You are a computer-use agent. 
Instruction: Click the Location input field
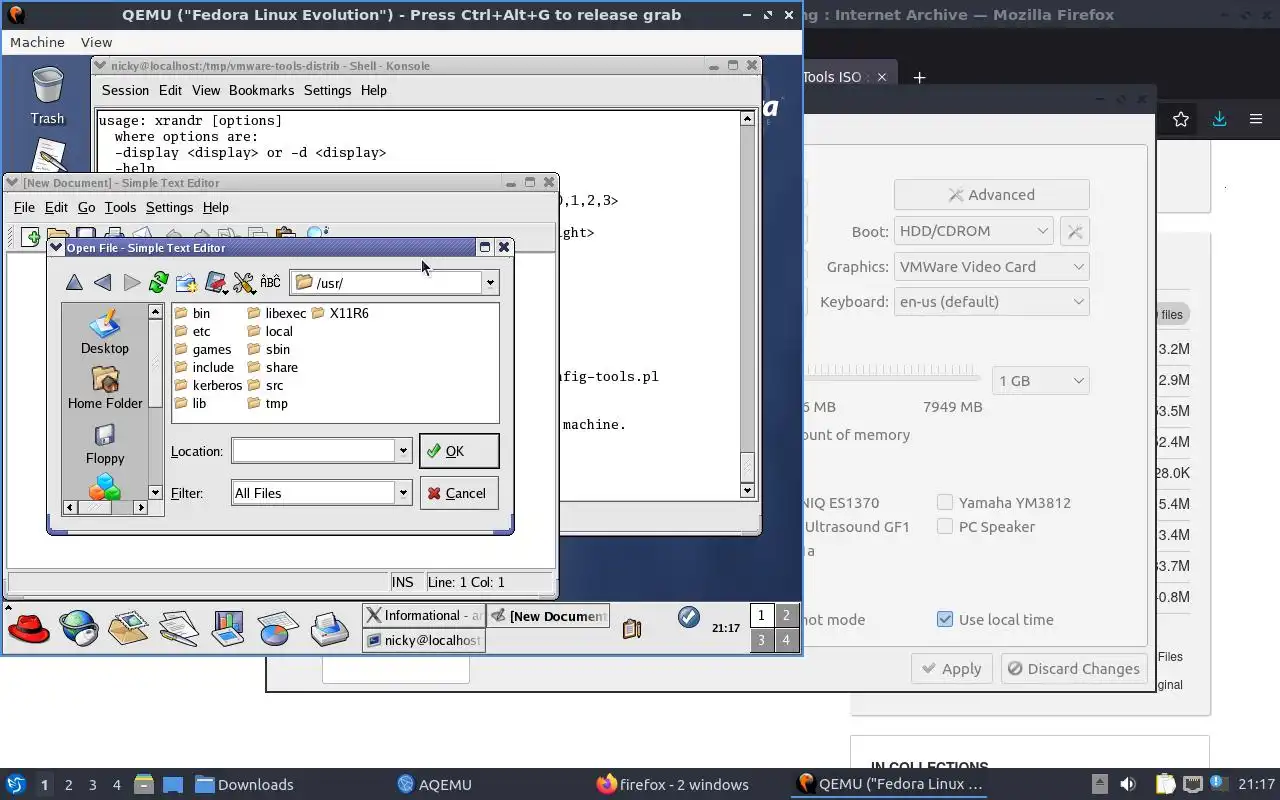[x=314, y=451]
